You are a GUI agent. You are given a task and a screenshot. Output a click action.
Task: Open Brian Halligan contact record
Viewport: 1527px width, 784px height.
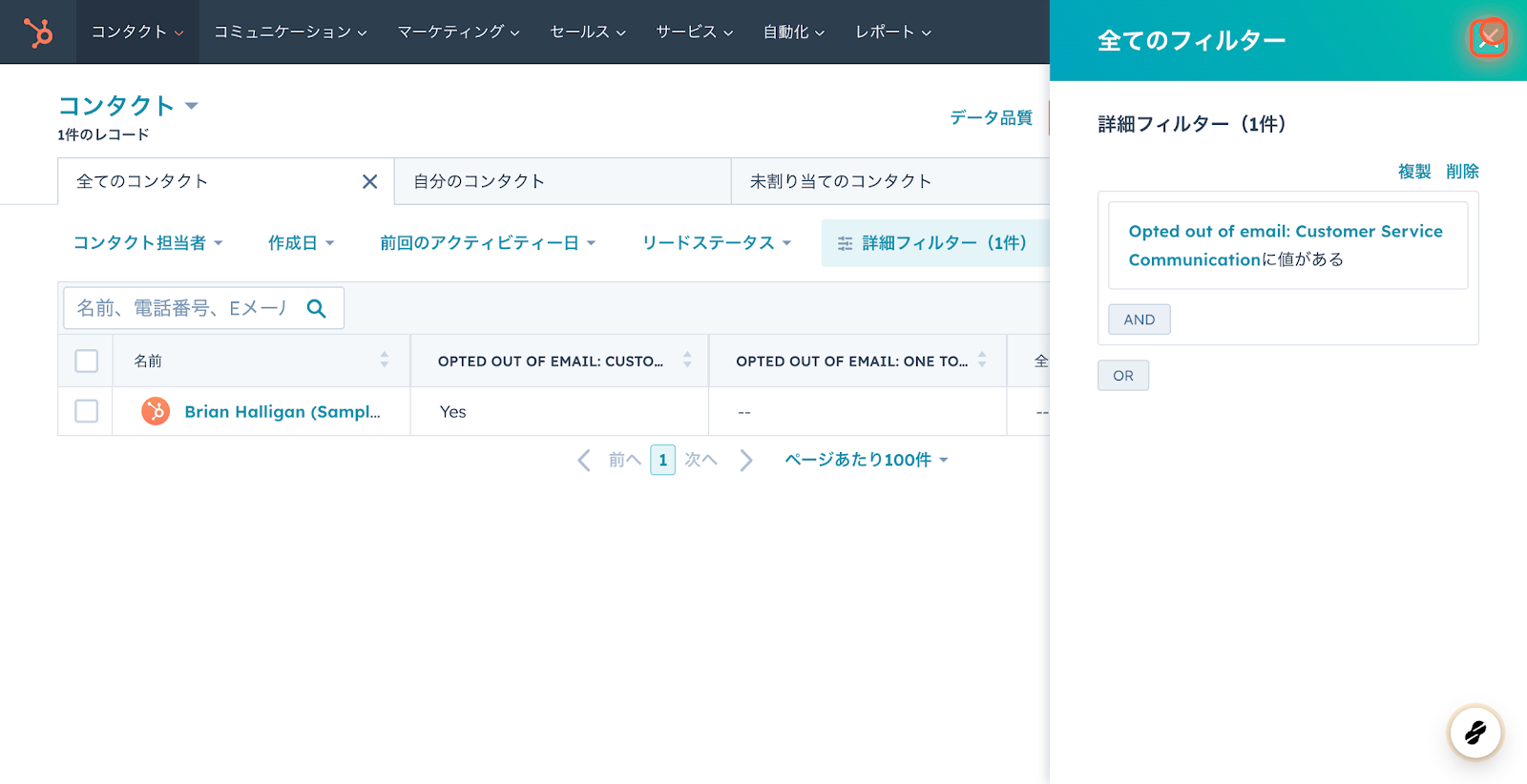tap(282, 411)
